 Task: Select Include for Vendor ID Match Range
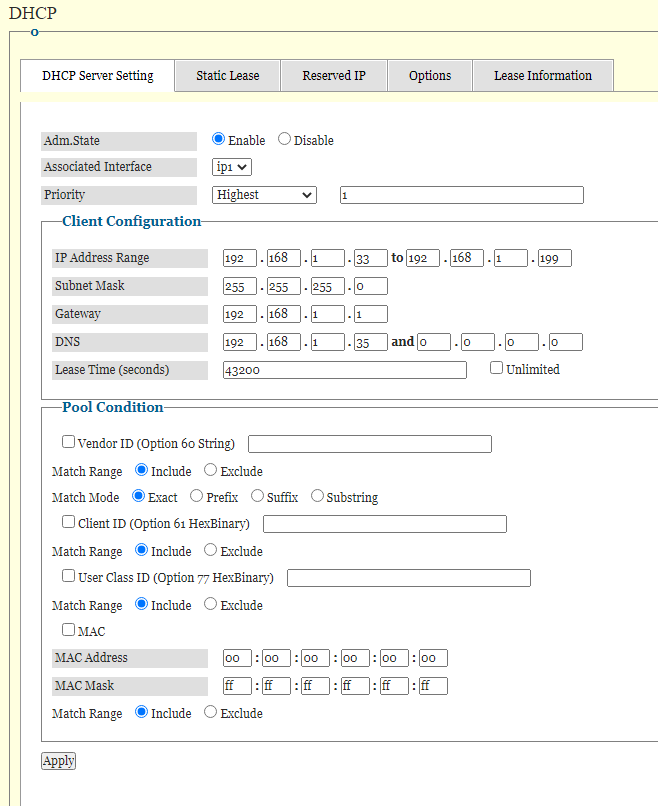click(141, 470)
